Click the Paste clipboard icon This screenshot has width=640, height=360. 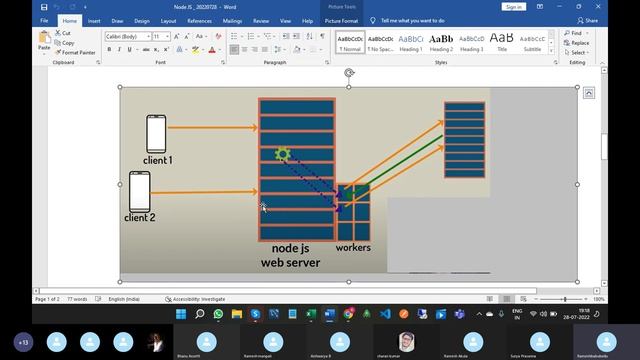[44, 38]
